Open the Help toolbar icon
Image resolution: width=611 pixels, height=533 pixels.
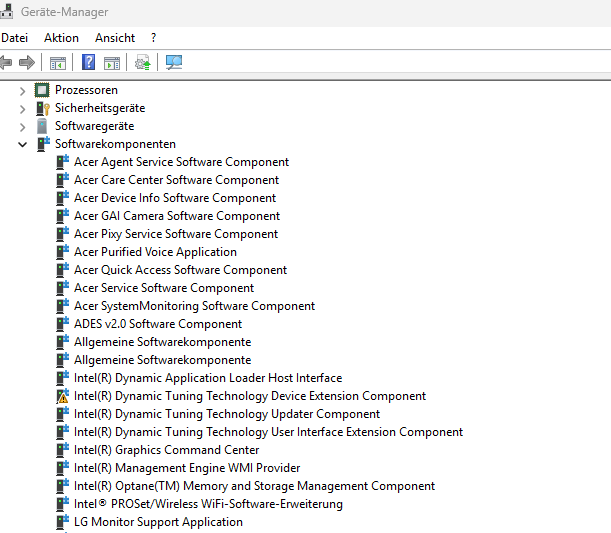tap(88, 62)
